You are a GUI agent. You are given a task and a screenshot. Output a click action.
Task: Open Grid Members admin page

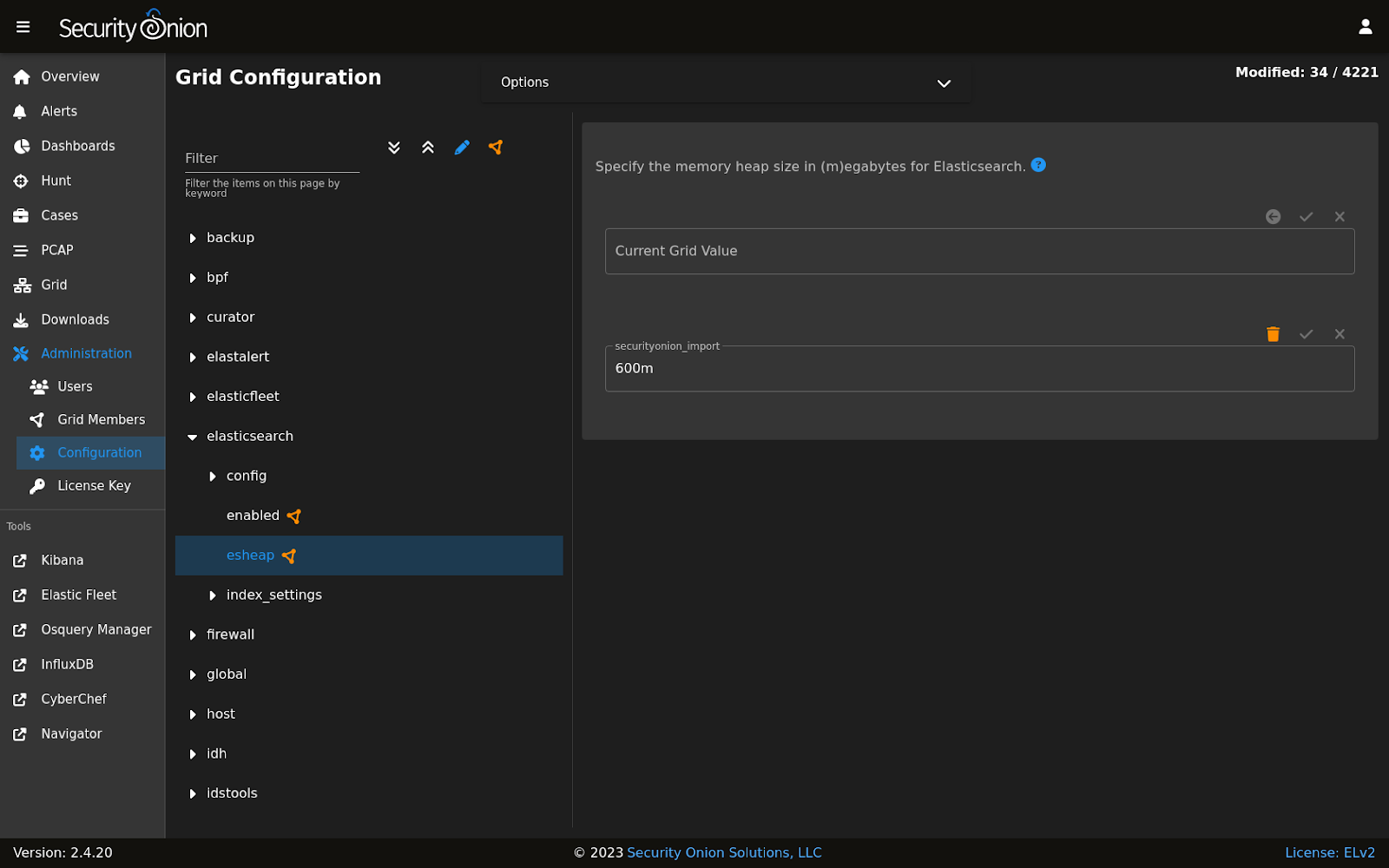[90, 419]
